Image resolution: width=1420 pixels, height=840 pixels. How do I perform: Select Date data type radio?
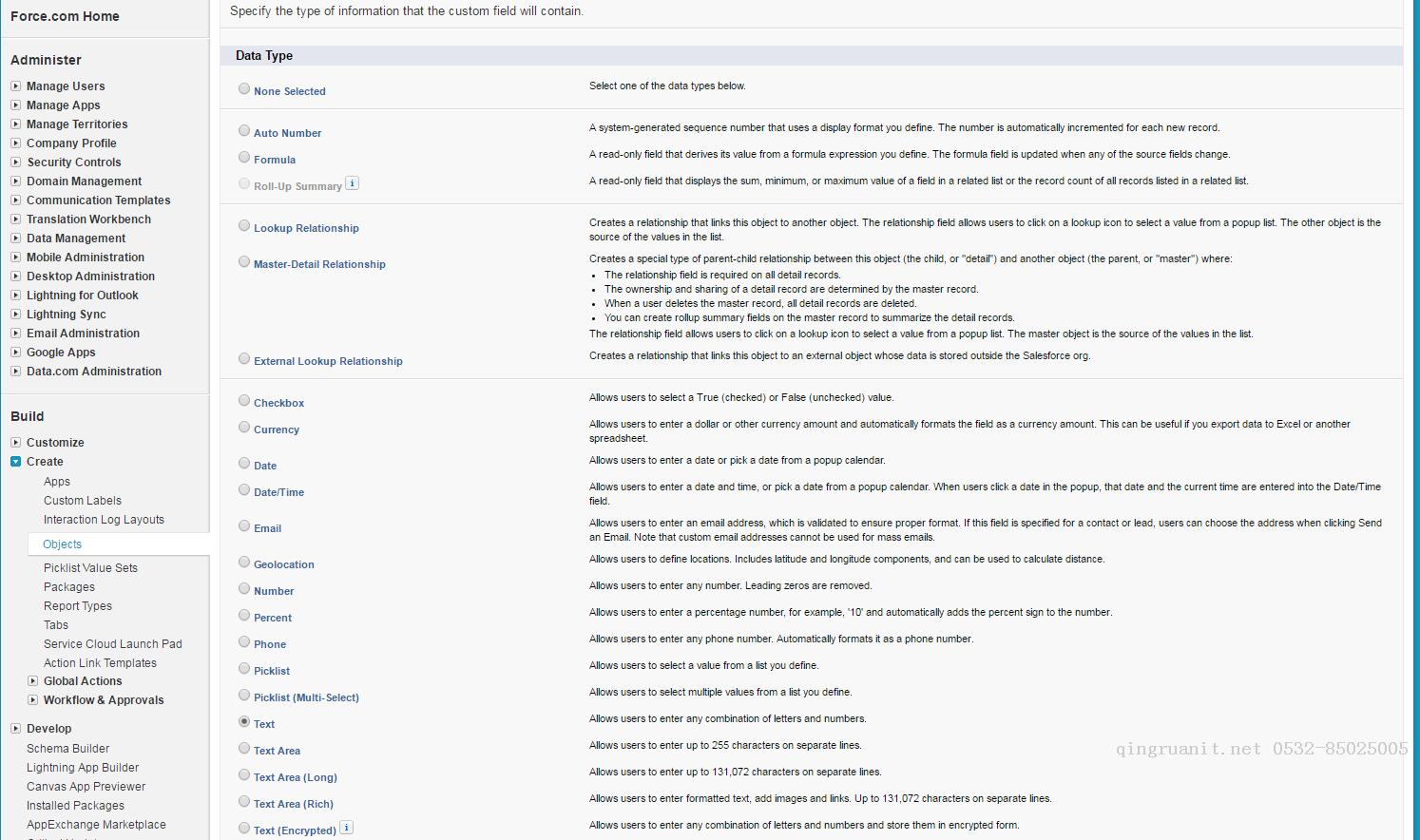(x=244, y=463)
